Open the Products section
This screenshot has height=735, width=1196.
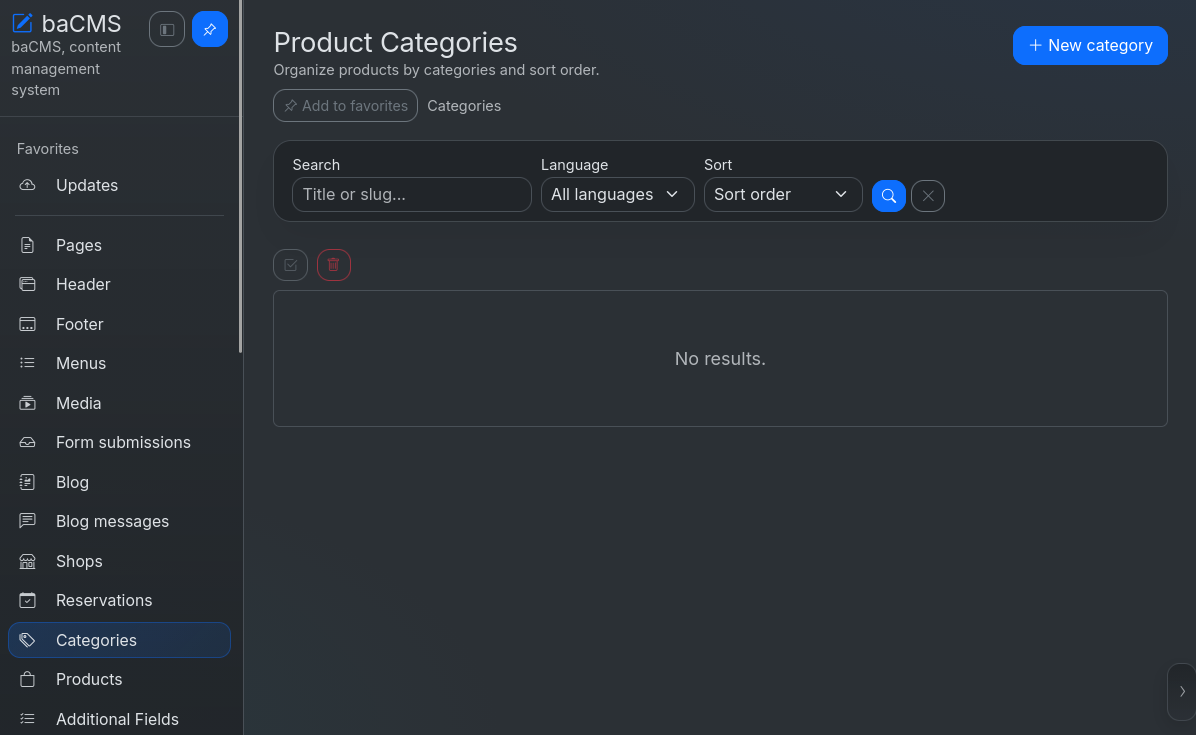pos(88,679)
